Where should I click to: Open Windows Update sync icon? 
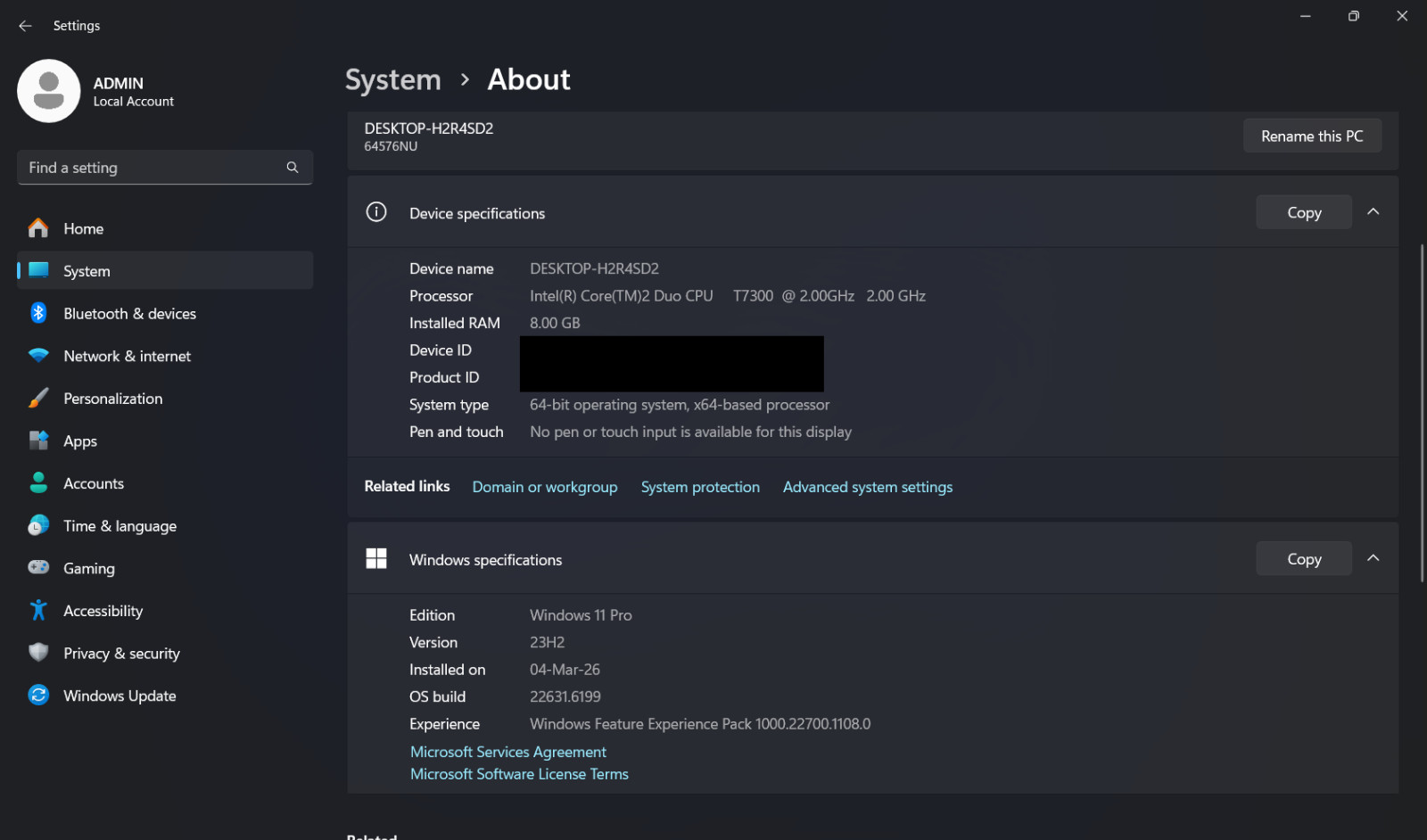38,695
